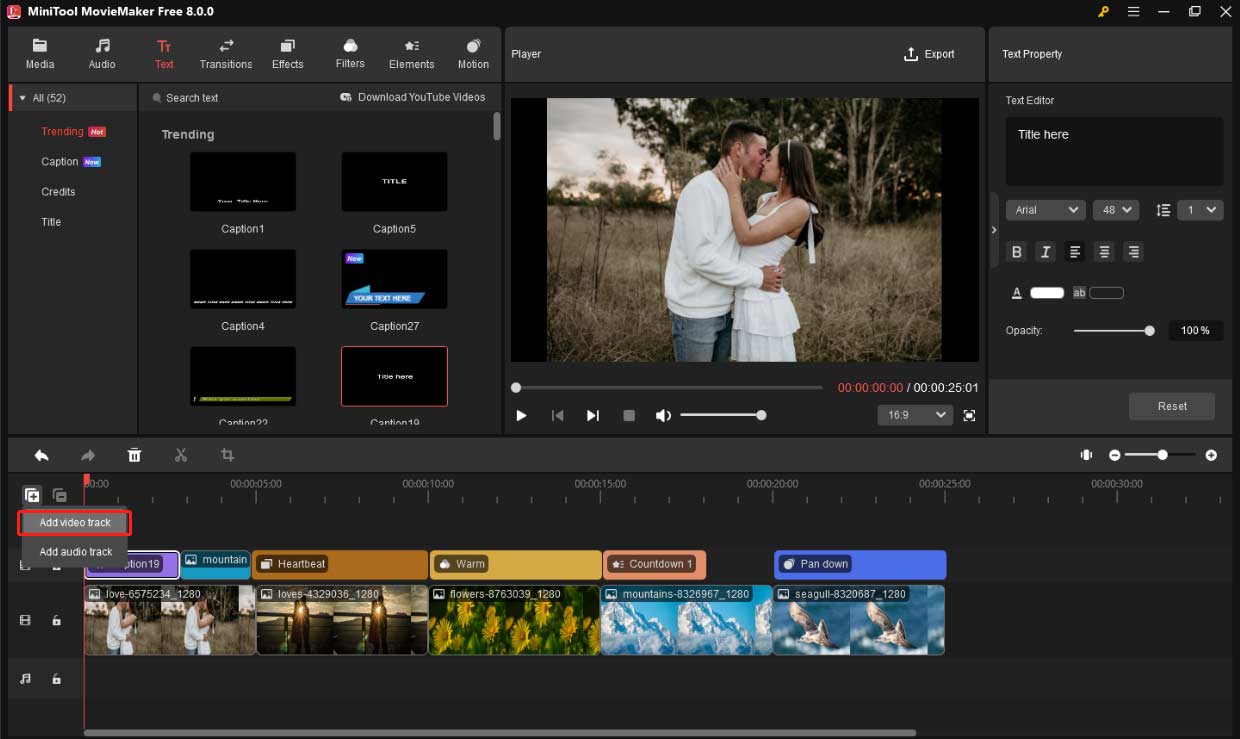The width and height of the screenshot is (1240, 739).
Task: Zoom out the timeline with minus
Action: click(1115, 455)
